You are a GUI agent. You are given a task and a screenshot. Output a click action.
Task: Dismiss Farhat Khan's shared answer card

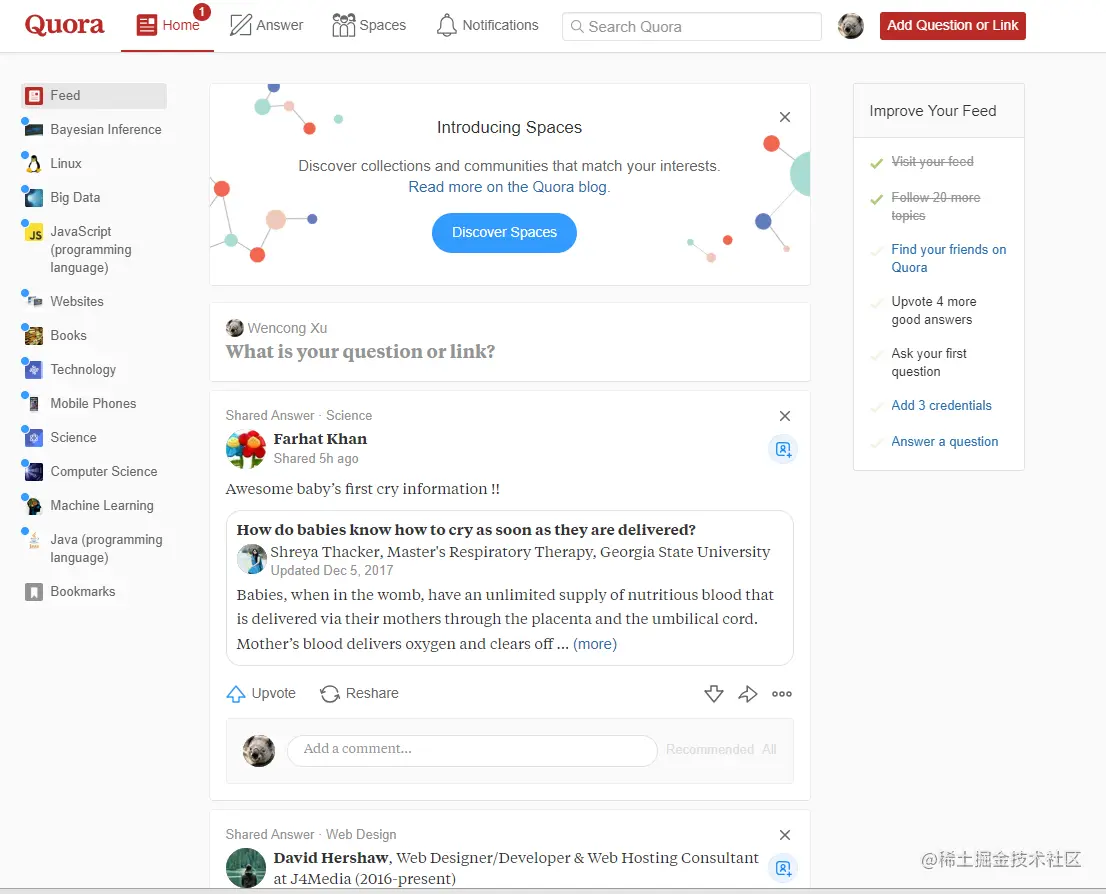pyautogui.click(x=784, y=416)
